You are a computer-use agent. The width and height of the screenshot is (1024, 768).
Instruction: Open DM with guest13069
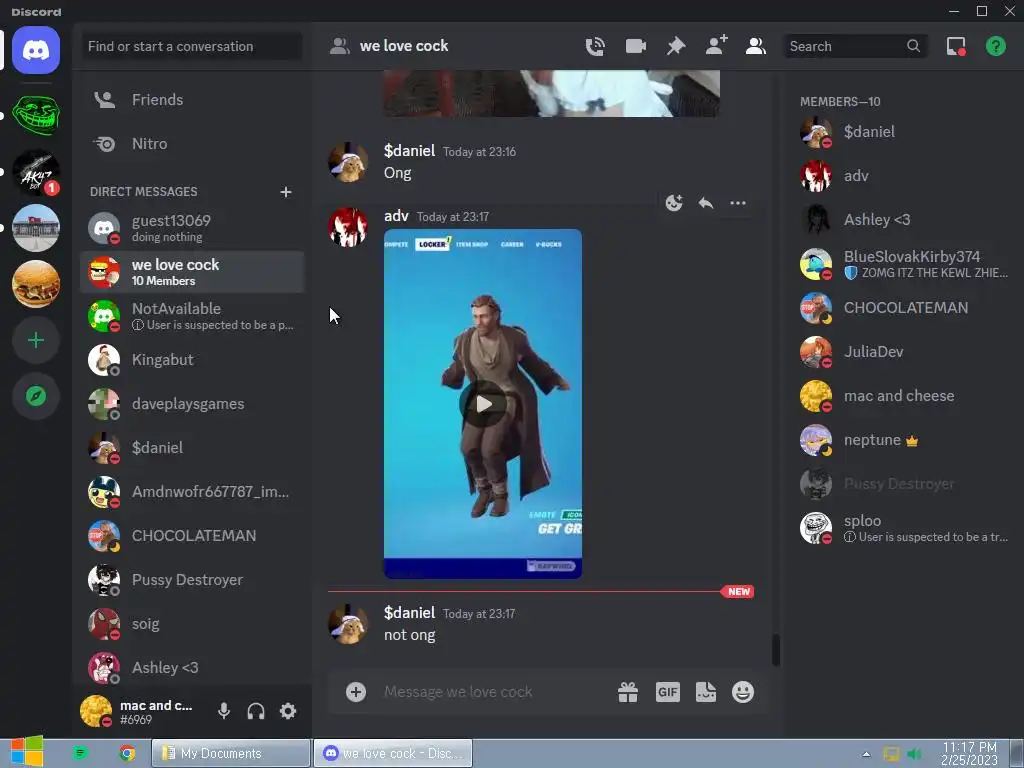tap(192, 228)
